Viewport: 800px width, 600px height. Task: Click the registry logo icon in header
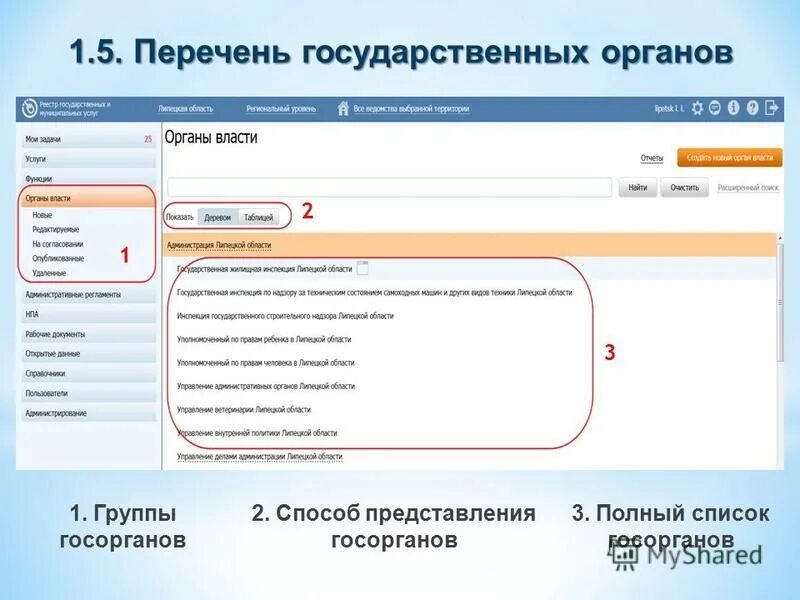(x=30, y=109)
